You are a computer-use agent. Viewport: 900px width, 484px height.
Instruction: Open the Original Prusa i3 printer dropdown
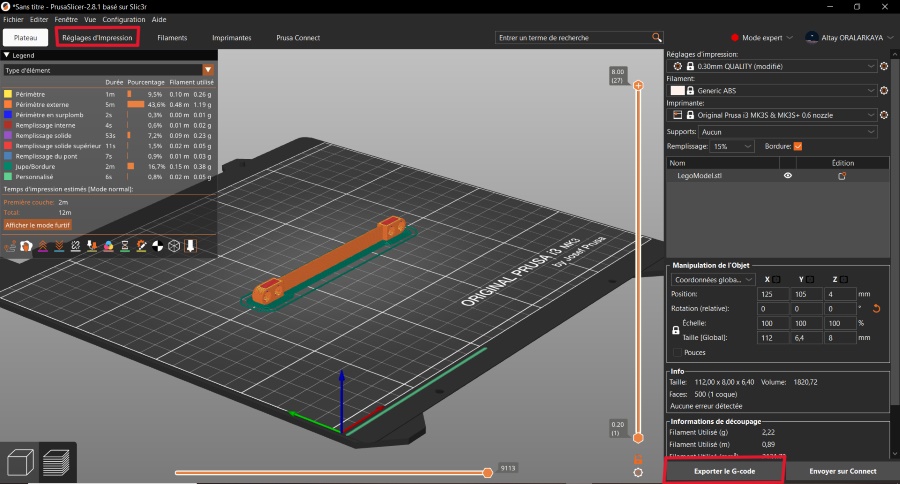click(x=772, y=115)
